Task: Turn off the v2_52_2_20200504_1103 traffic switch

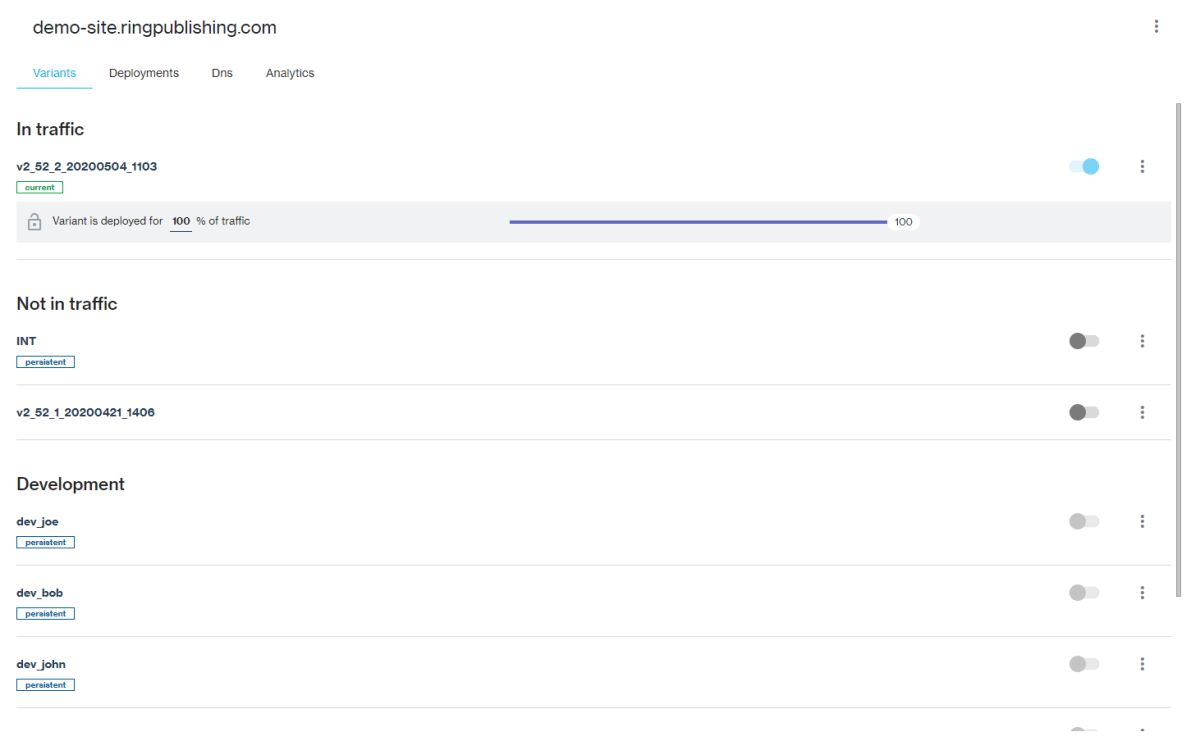Action: click(1084, 167)
